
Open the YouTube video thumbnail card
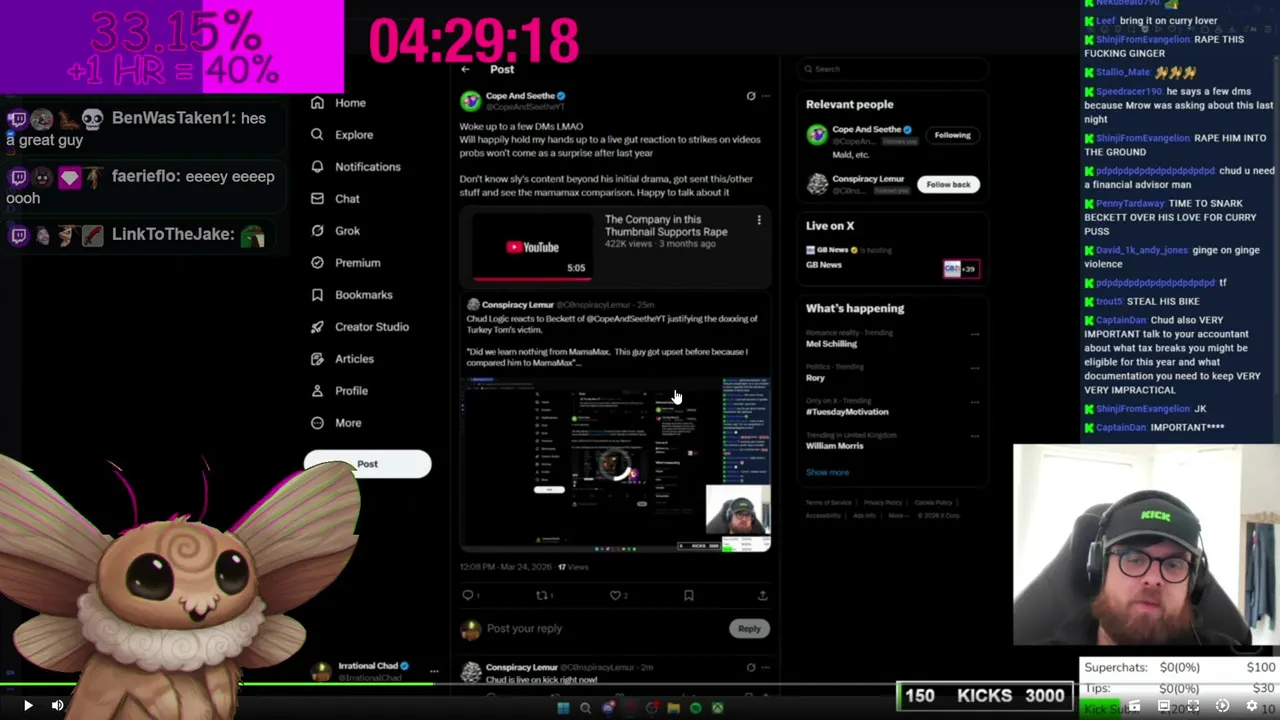pos(615,247)
